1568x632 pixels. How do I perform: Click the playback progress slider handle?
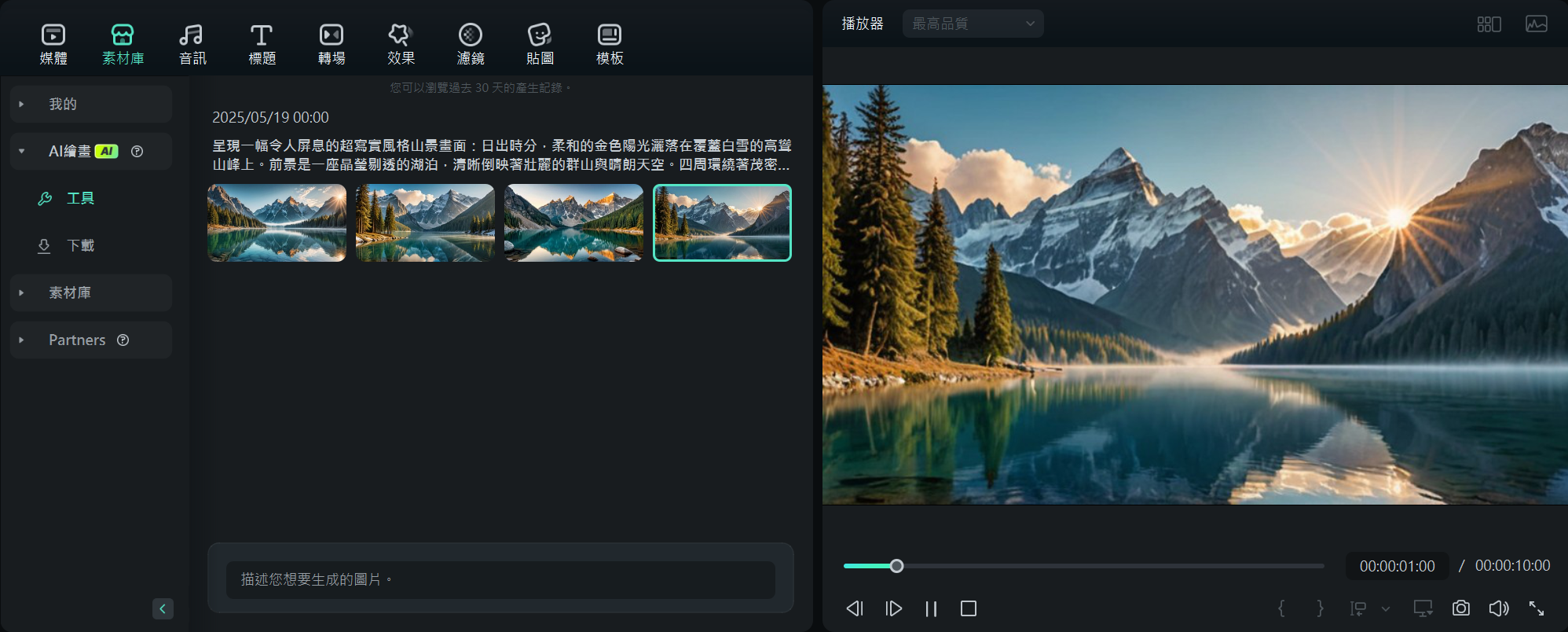click(x=896, y=566)
